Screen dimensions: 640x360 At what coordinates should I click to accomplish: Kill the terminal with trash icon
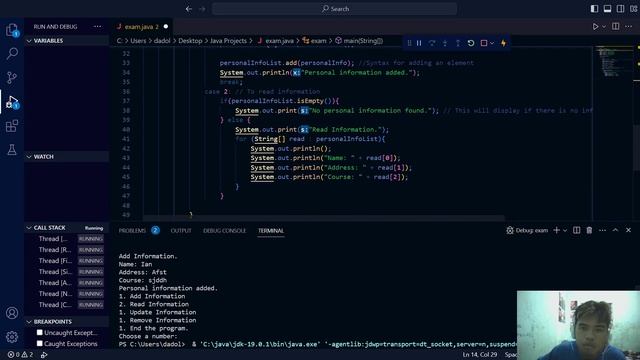pos(589,230)
